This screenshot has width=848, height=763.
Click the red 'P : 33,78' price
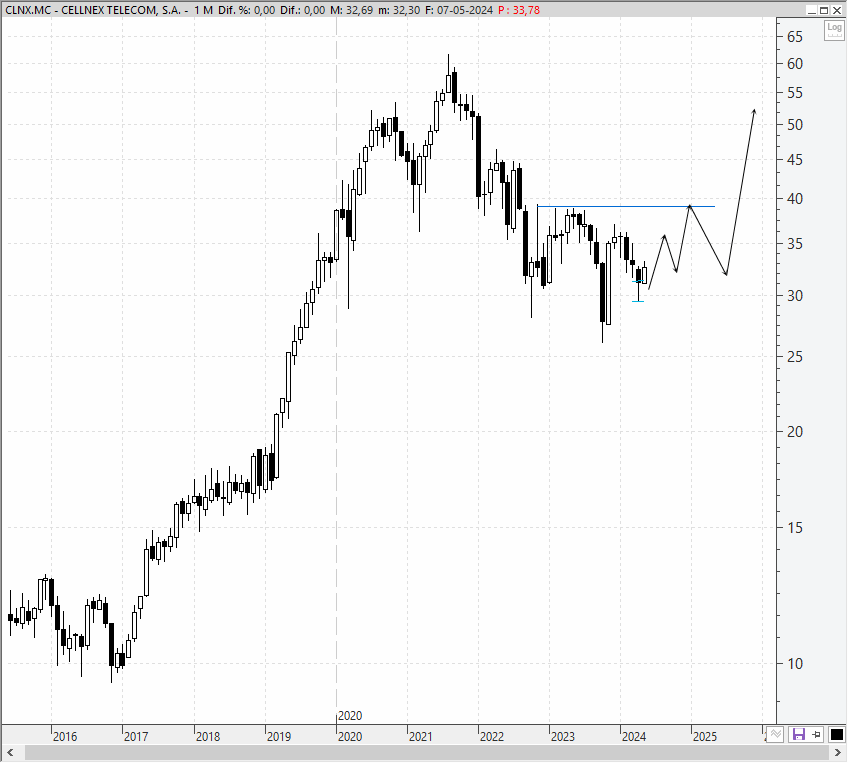tap(519, 10)
